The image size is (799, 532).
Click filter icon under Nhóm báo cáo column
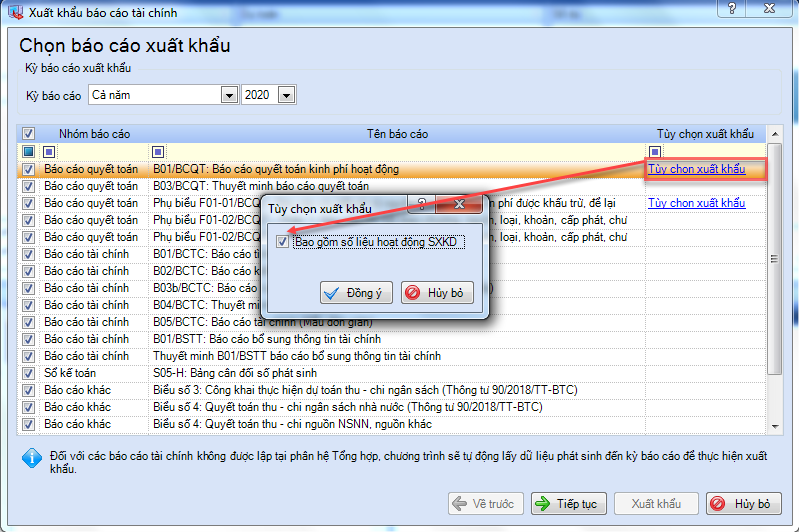49,152
